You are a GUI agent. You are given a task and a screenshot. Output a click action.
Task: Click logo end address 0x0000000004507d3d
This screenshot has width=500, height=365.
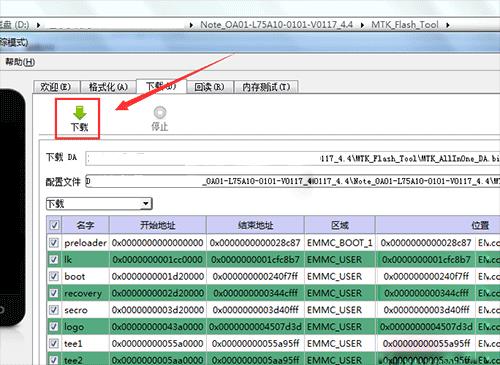pyautogui.click(x=255, y=327)
